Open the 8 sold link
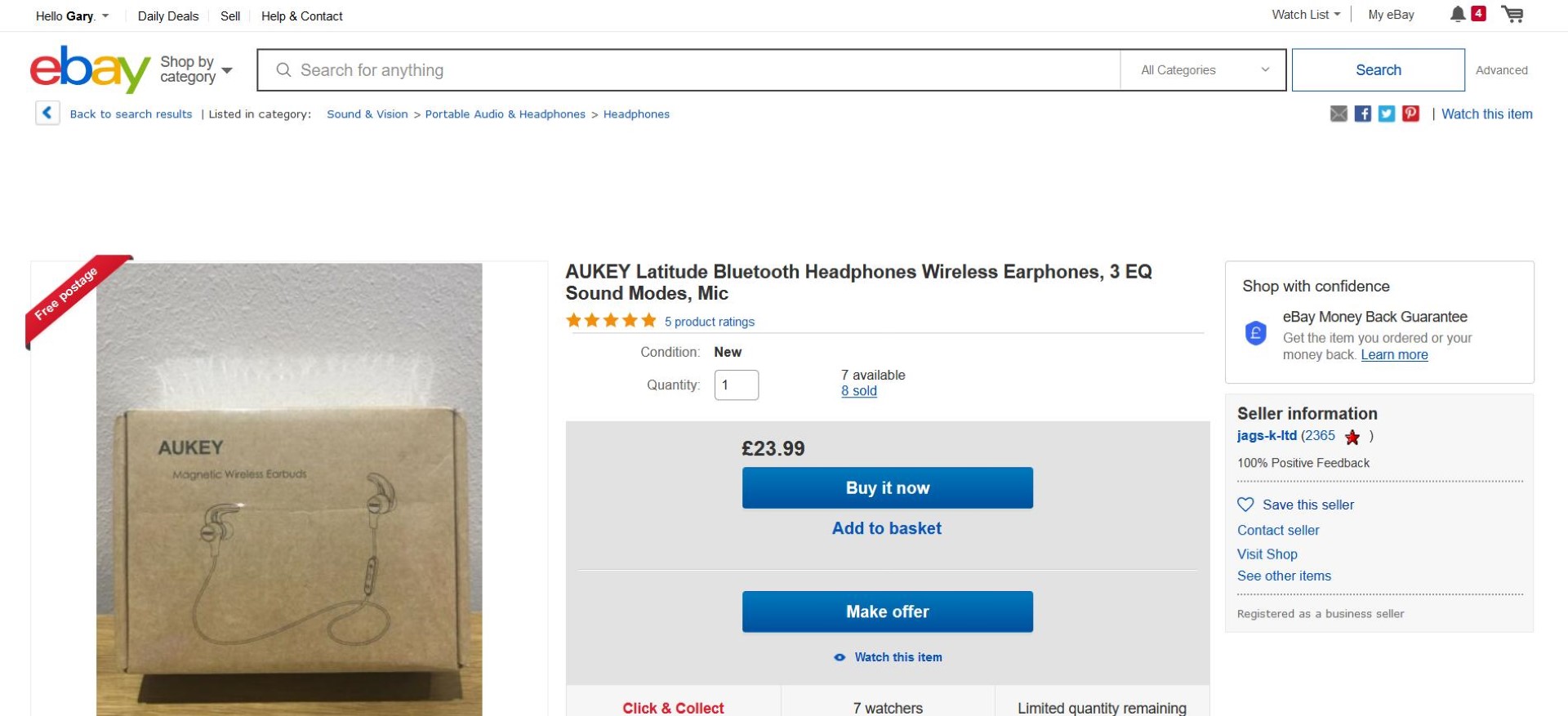The width and height of the screenshot is (1568, 716). pyautogui.click(x=859, y=391)
